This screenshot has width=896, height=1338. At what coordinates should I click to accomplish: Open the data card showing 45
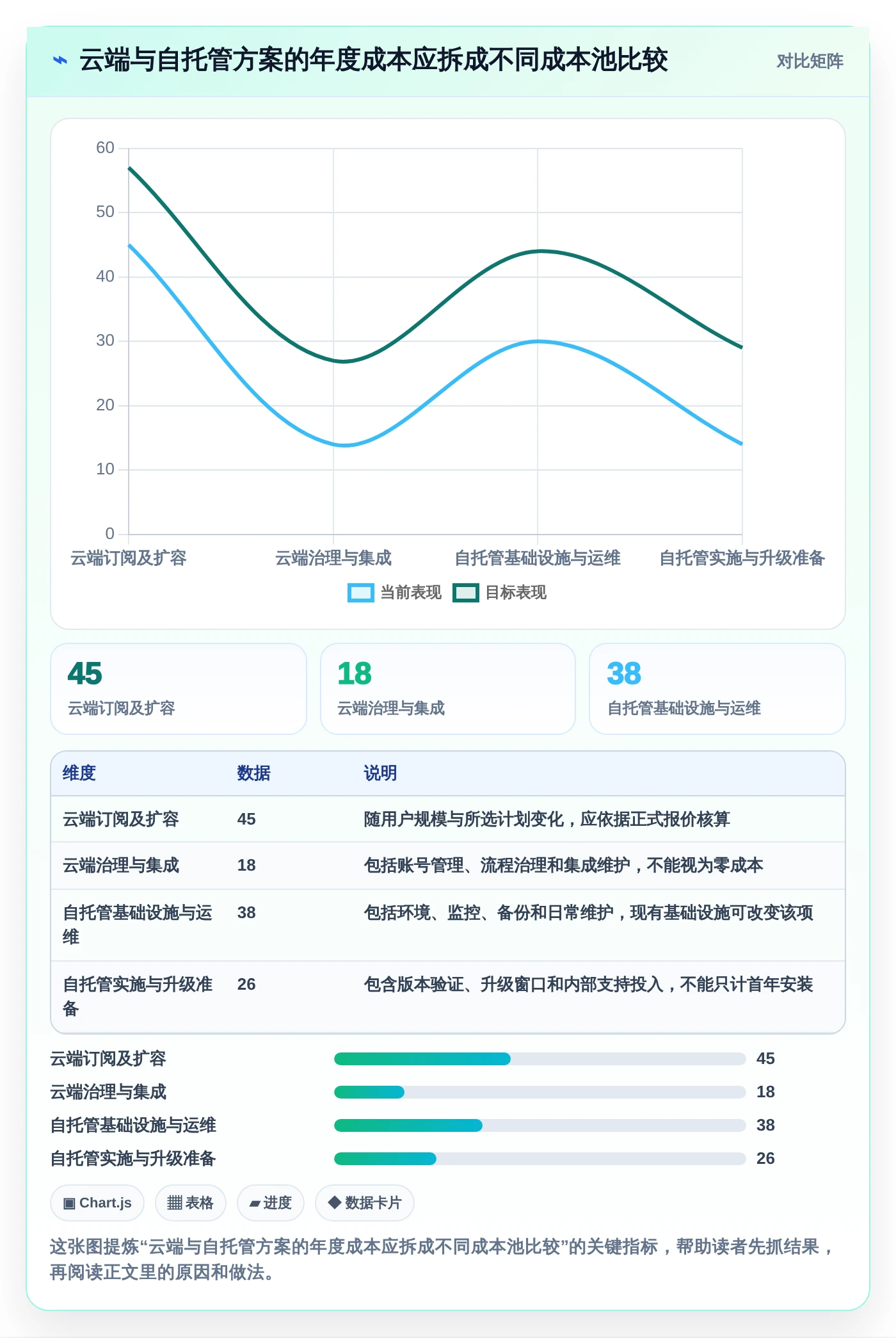point(179,689)
